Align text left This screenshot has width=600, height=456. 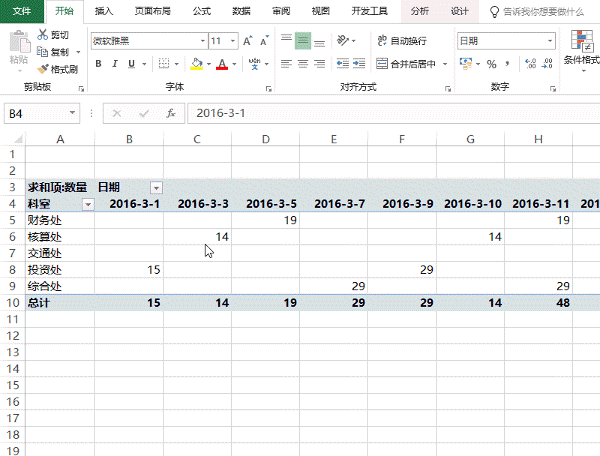point(286,64)
